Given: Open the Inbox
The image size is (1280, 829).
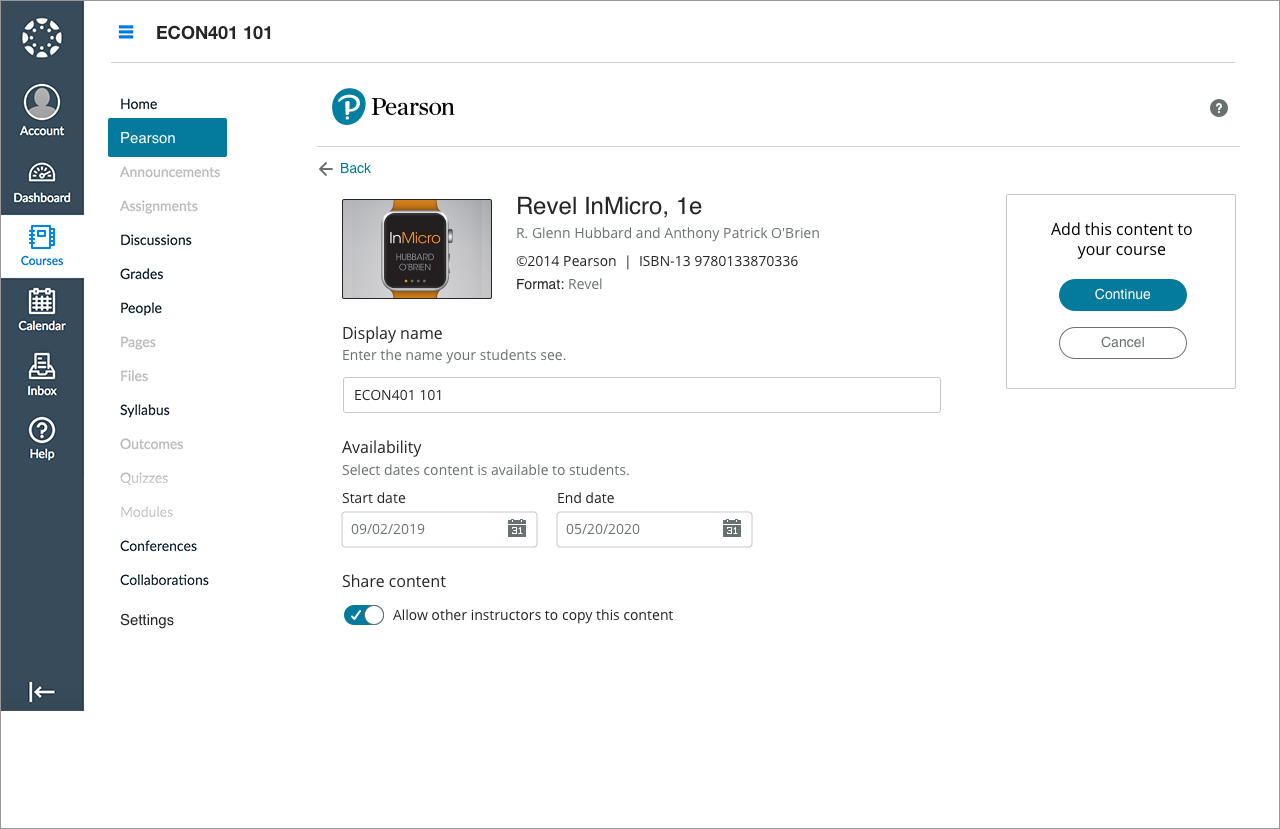Looking at the screenshot, I should click(42, 374).
